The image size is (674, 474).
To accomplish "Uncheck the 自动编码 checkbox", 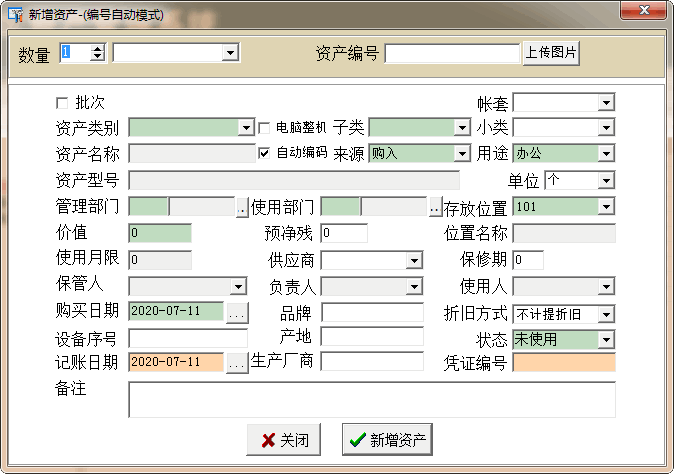I will (x=265, y=153).
